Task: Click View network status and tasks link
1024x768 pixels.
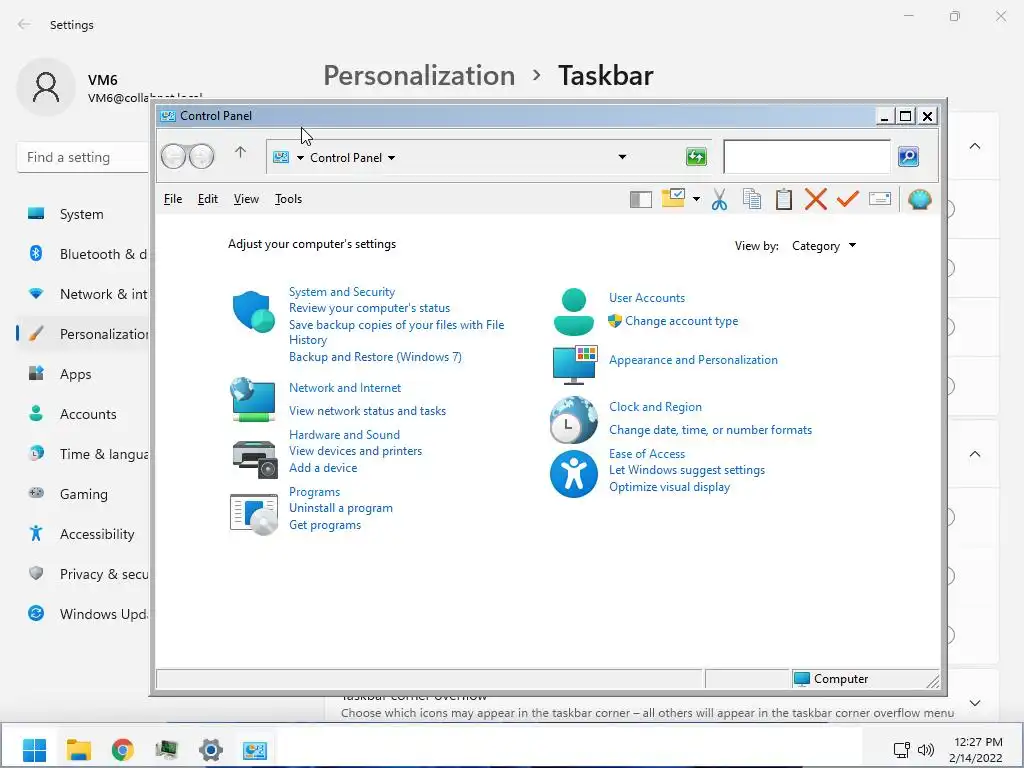Action: point(368,411)
